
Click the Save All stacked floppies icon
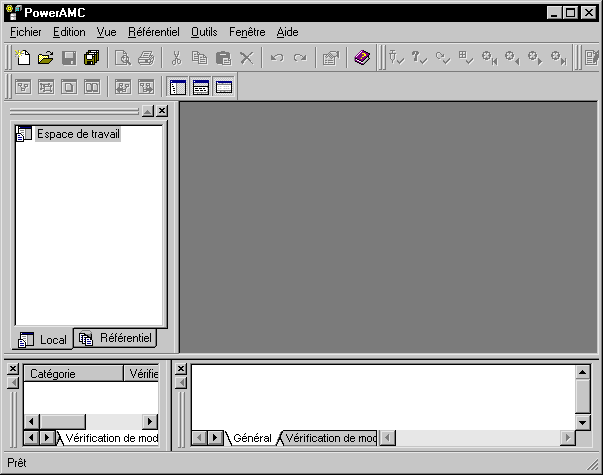pyautogui.click(x=92, y=58)
